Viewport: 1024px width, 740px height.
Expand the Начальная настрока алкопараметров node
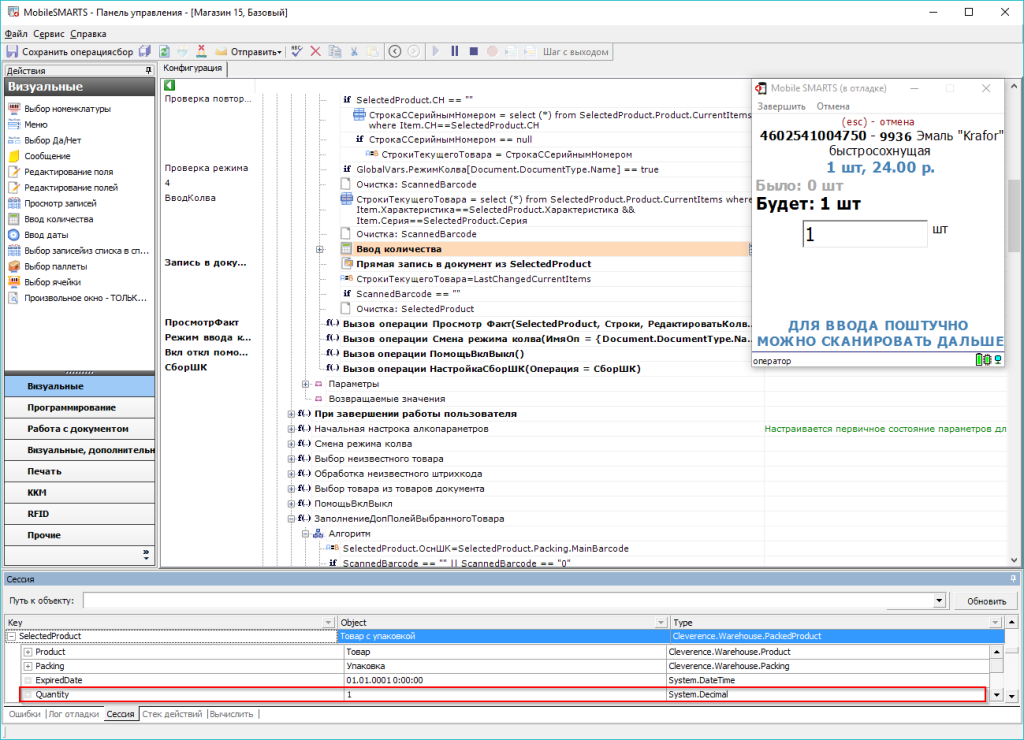click(x=291, y=428)
